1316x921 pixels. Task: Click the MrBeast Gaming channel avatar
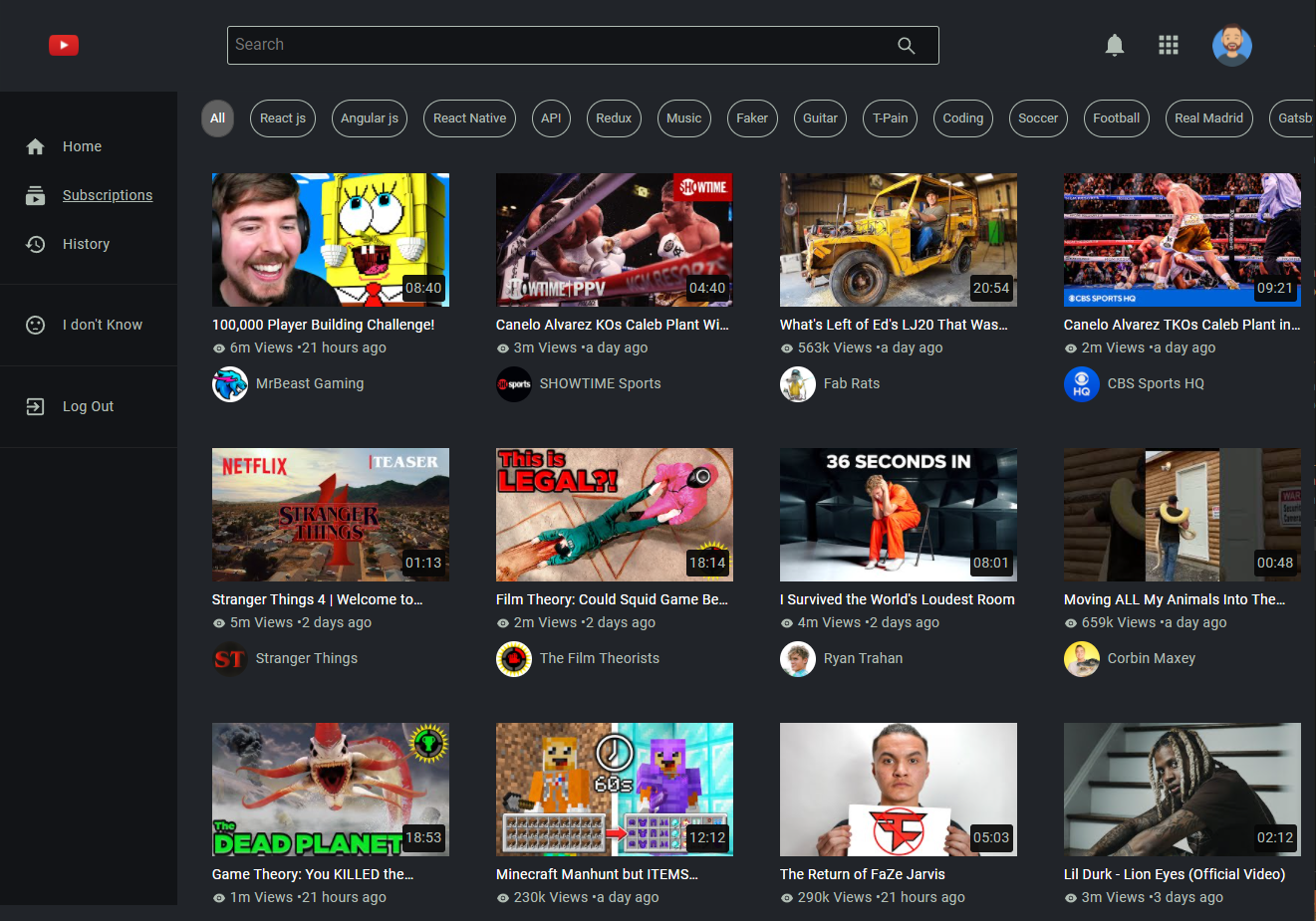coord(230,384)
